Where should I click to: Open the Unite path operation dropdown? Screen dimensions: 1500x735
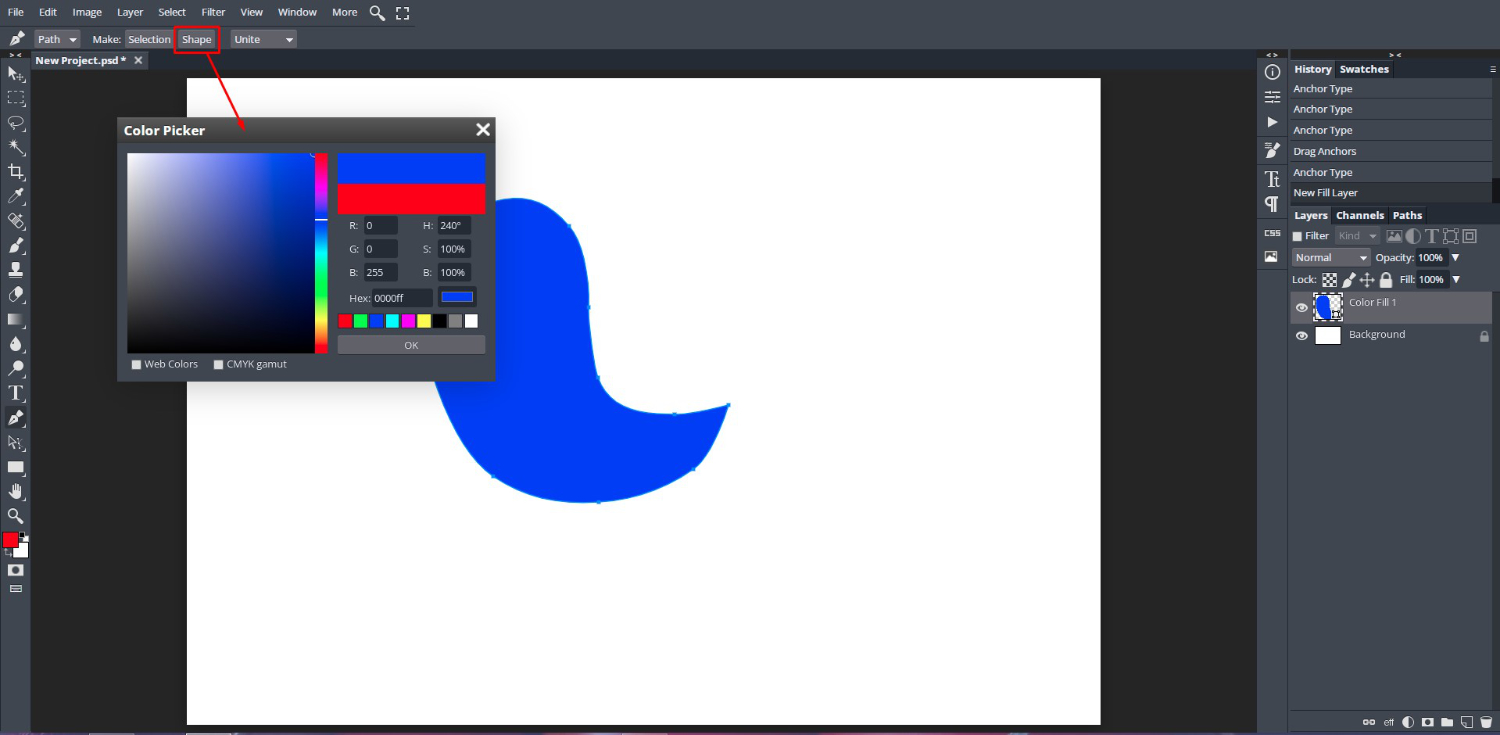pyautogui.click(x=264, y=39)
